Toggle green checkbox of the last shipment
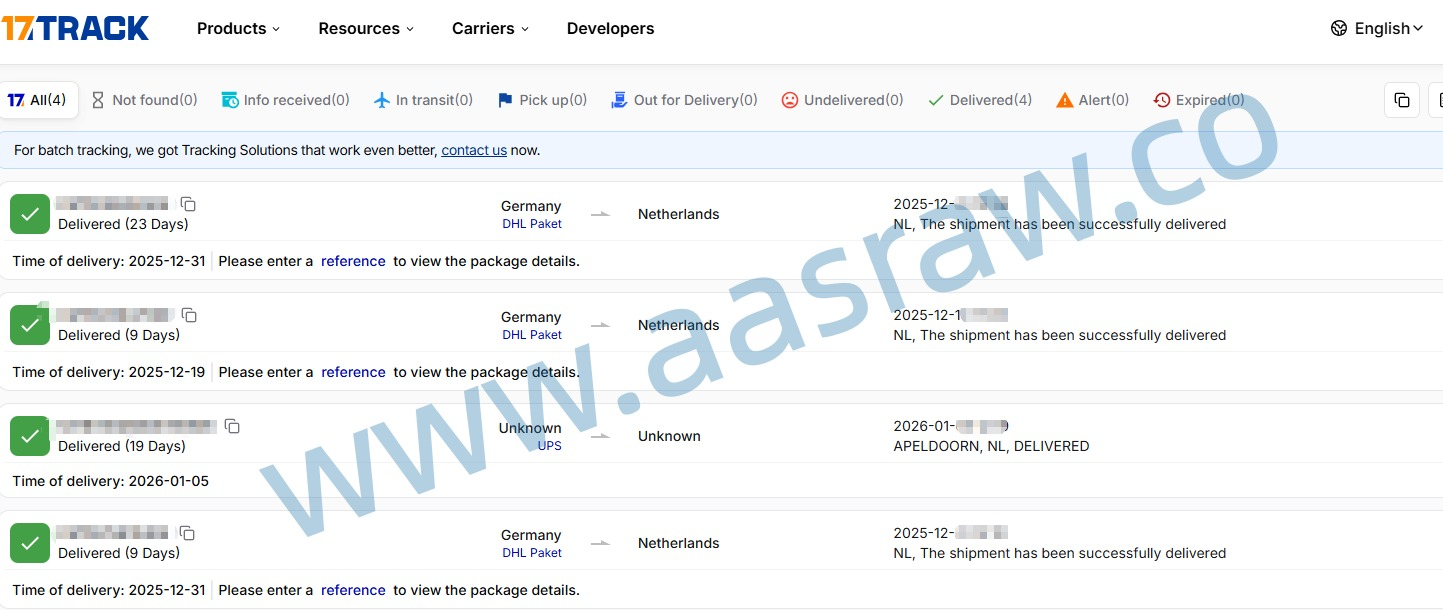 [x=30, y=543]
